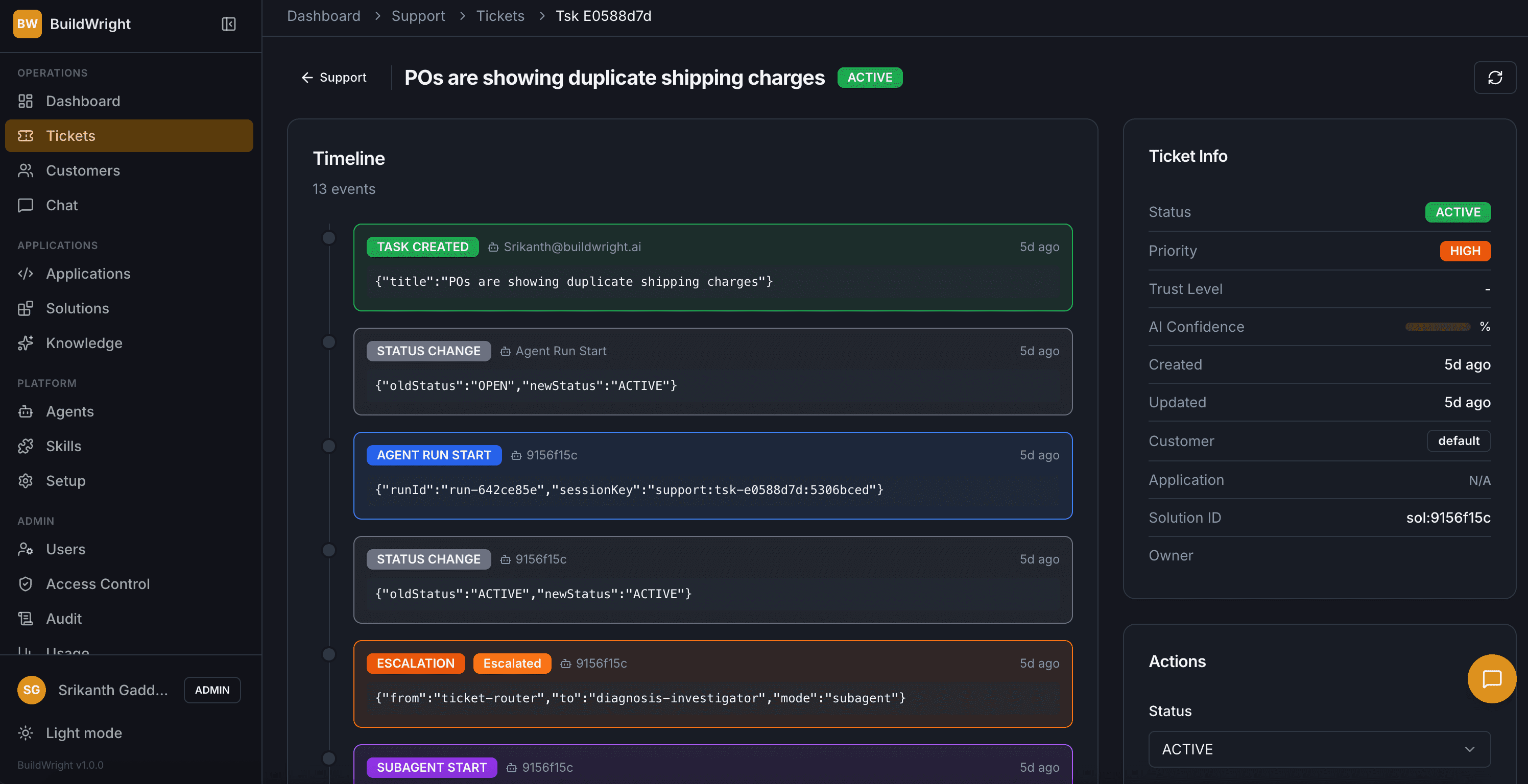
Task: Click the refresh icon at top right
Action: click(x=1495, y=77)
